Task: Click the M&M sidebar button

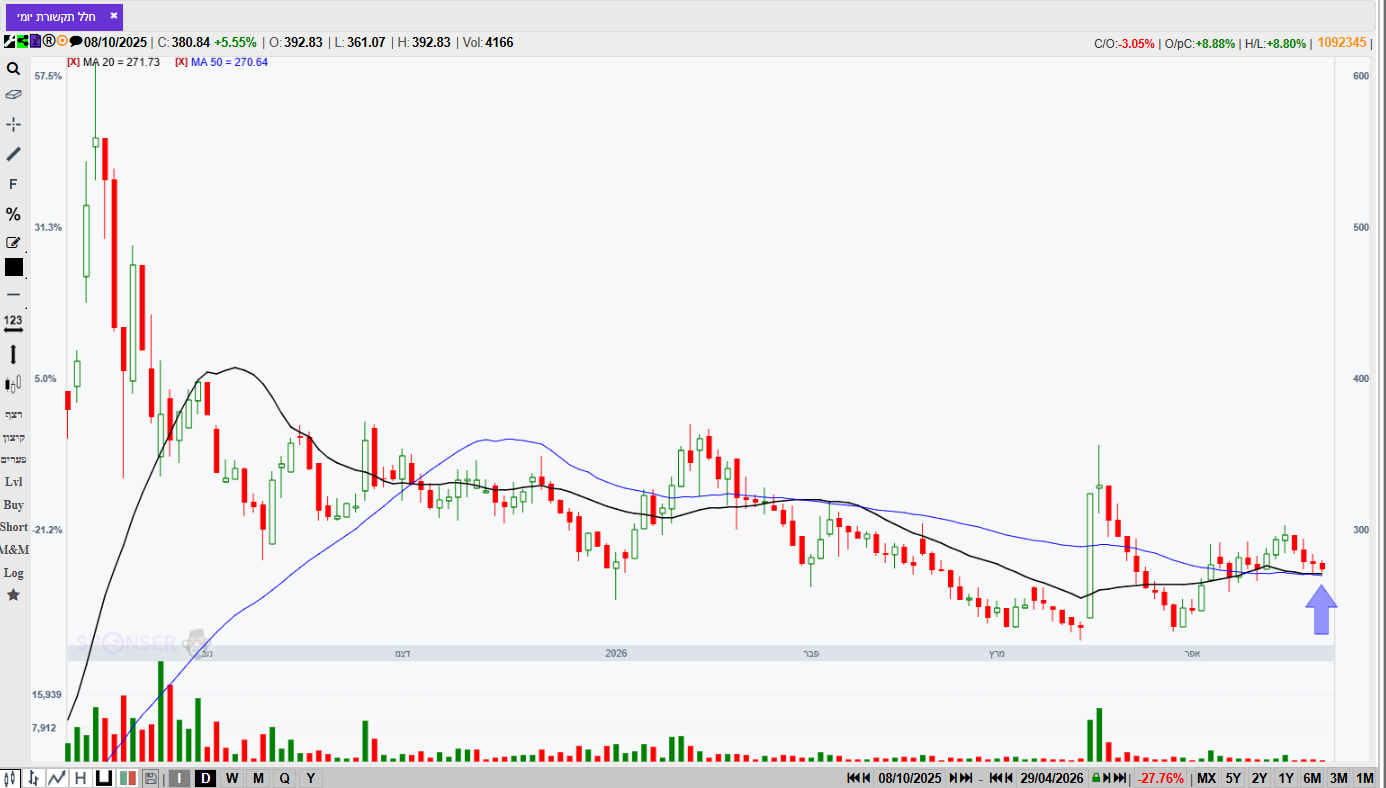Action: click(13, 550)
